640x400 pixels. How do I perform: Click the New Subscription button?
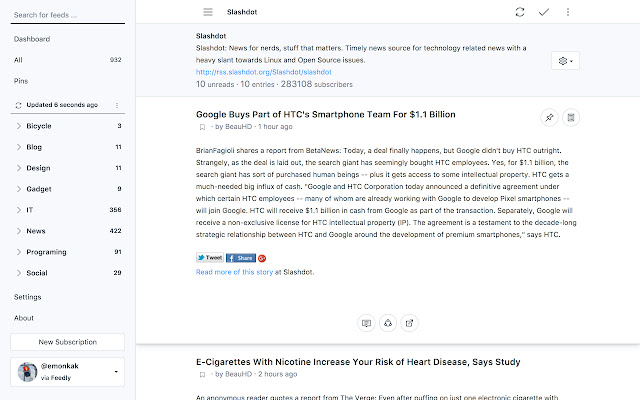click(68, 342)
